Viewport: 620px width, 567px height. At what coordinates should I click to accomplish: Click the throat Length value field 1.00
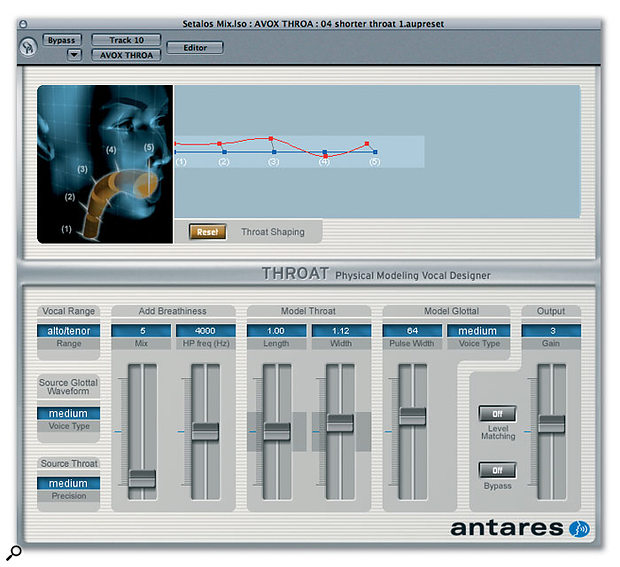pyautogui.click(x=276, y=331)
